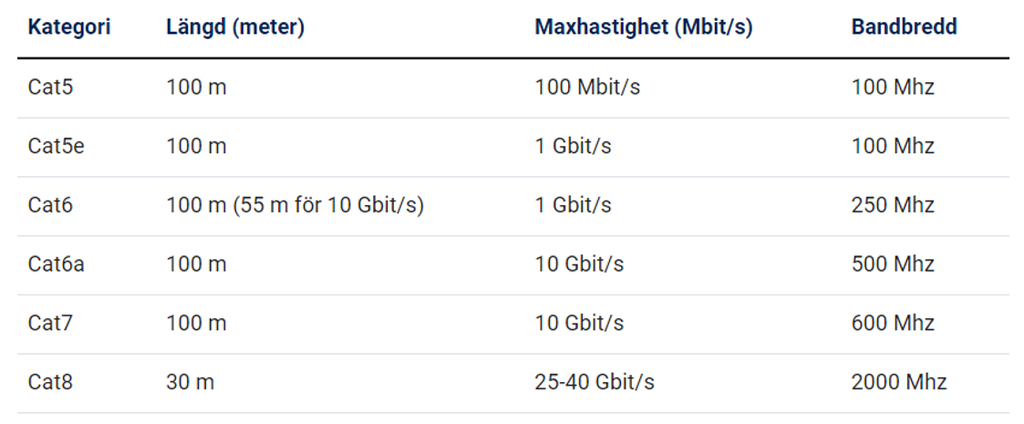Select the Cat5e category cell
1024x424 pixels.
point(56,146)
